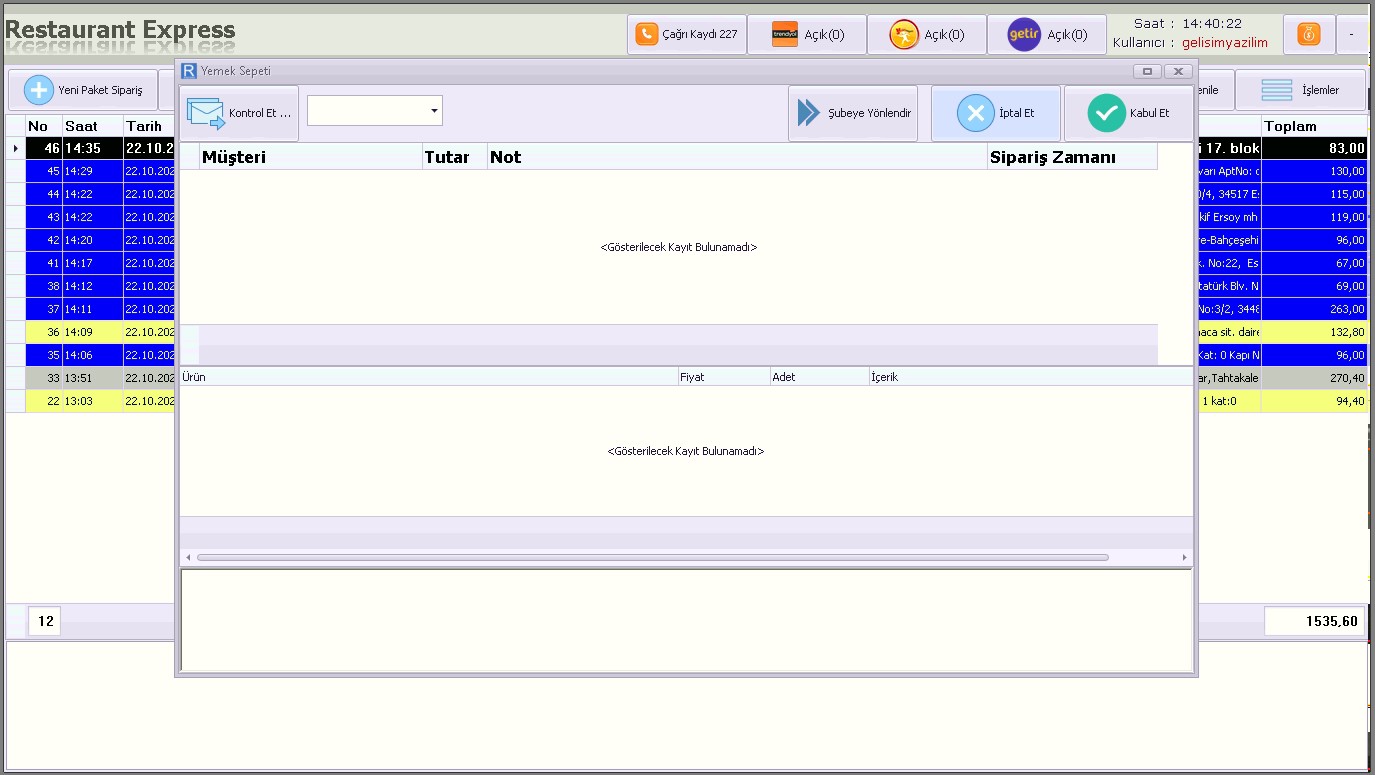
Task: Click the İşlemler list icon
Action: tap(1277, 90)
